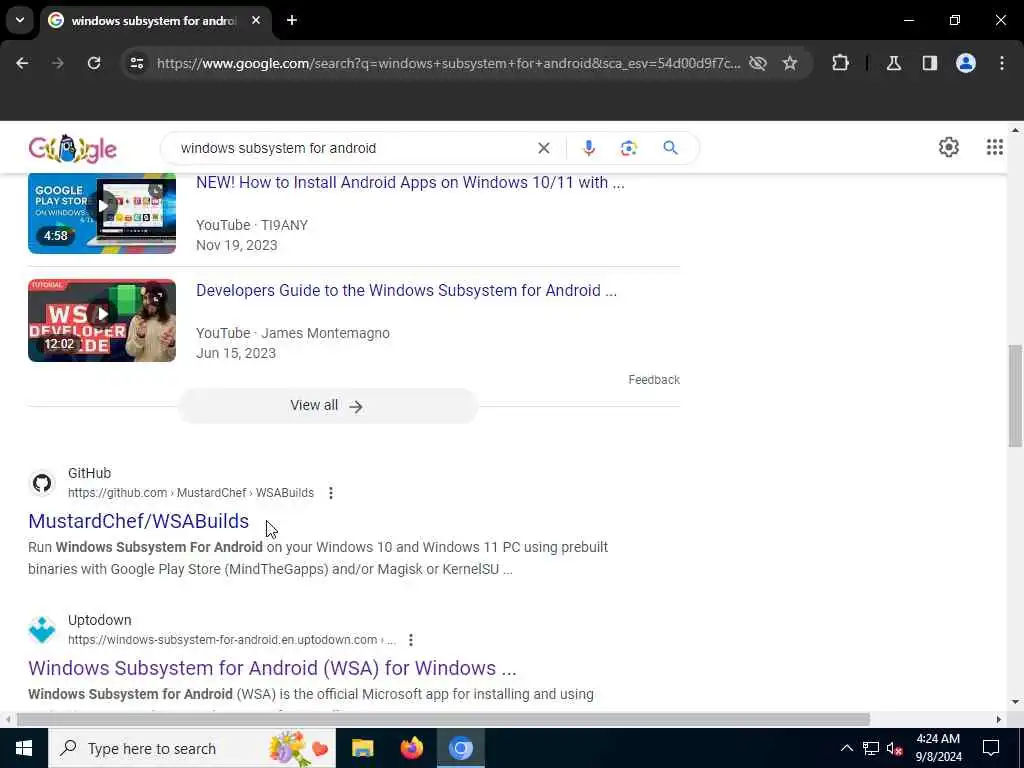Click the View all videos button

click(328, 406)
